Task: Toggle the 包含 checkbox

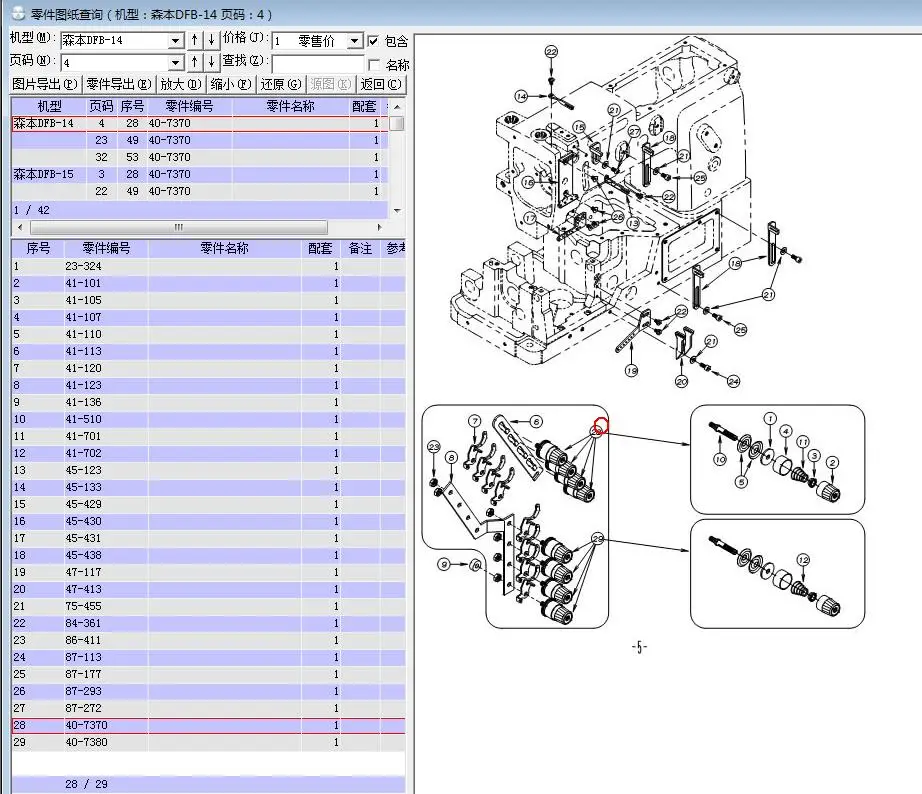Action: click(x=373, y=41)
